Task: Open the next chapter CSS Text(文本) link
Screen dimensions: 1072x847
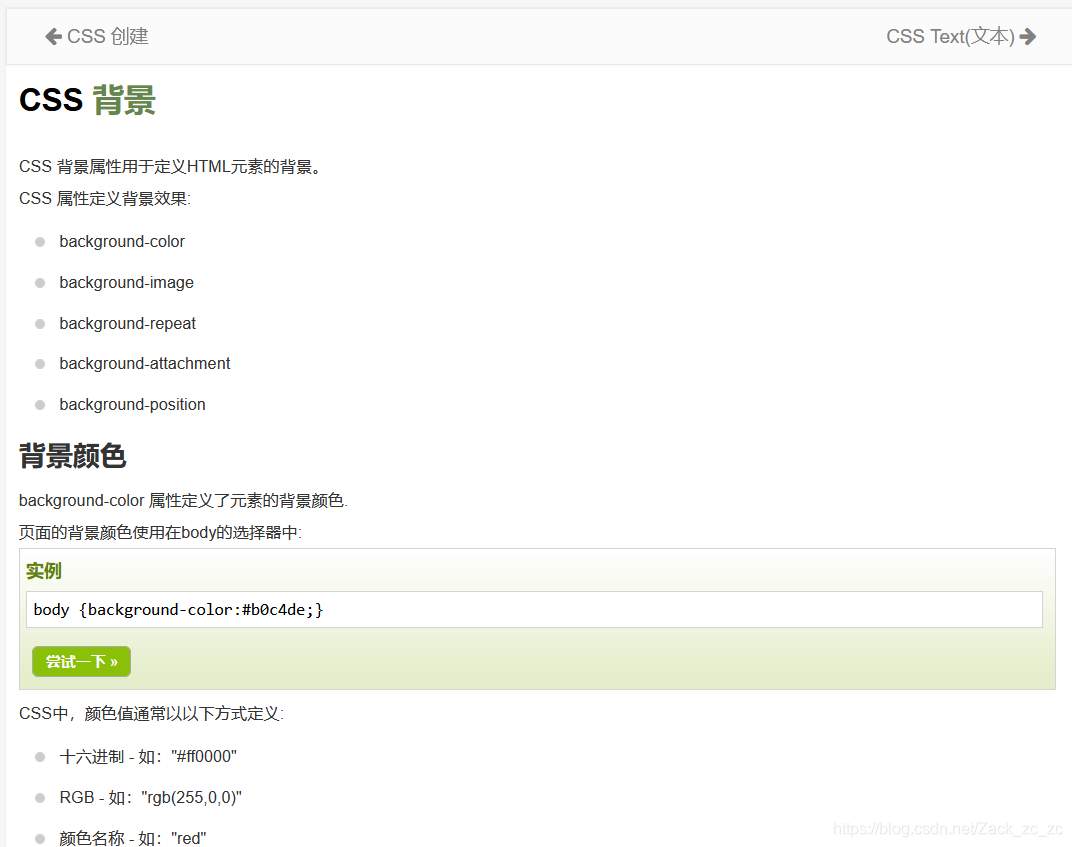Action: point(961,36)
